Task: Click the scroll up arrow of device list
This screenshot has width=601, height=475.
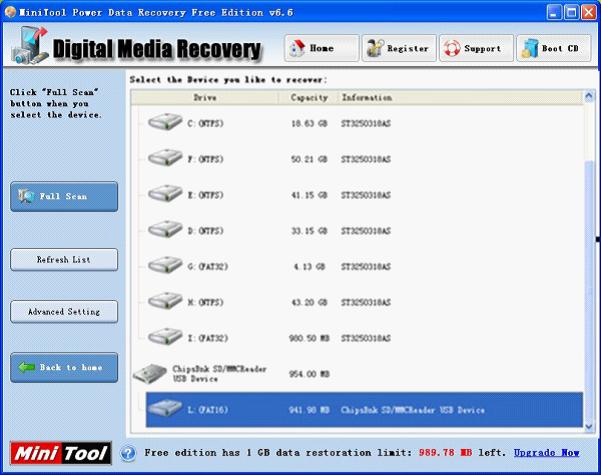Action: [589, 95]
